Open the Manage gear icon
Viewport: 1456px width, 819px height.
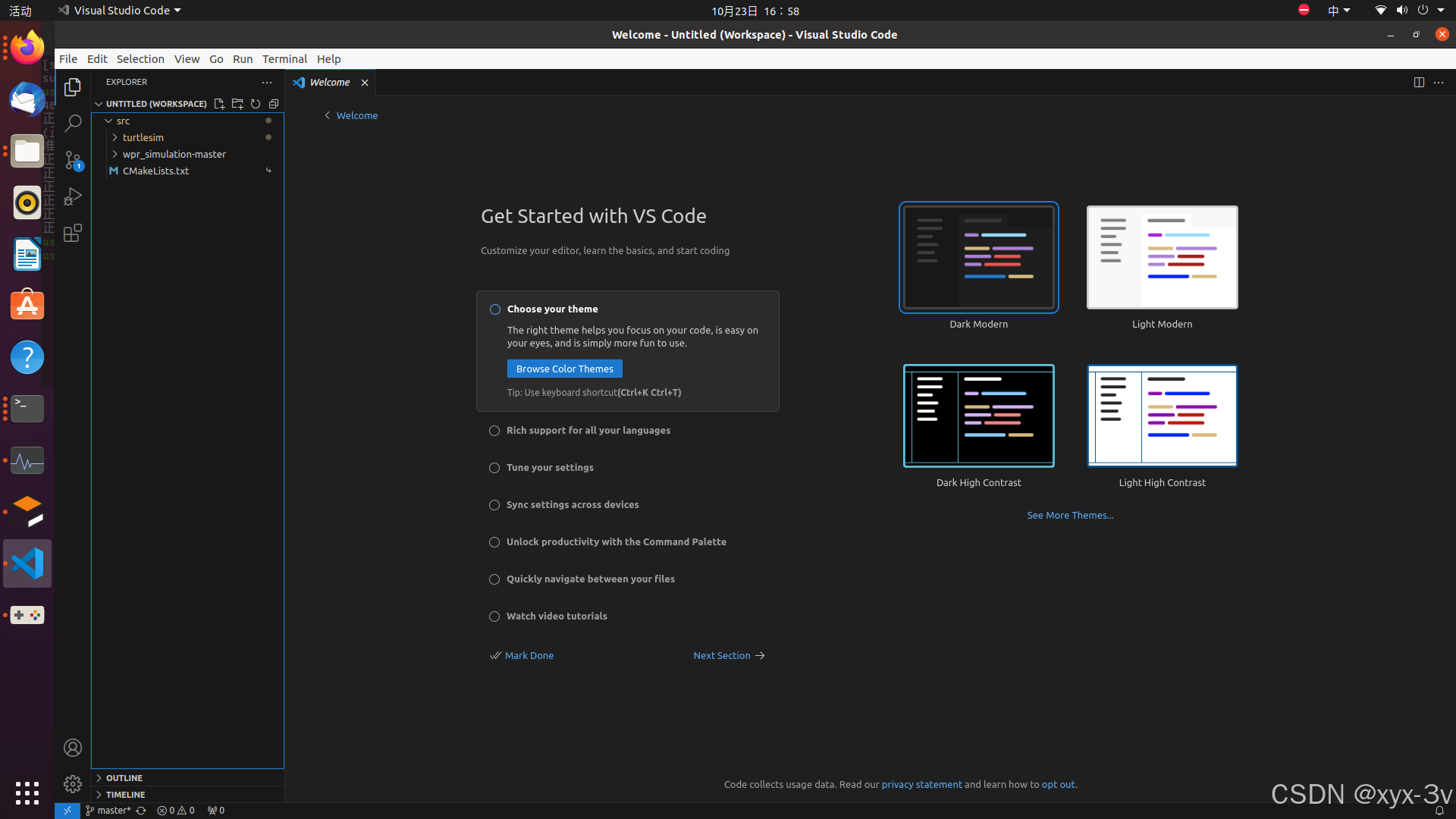(73, 784)
